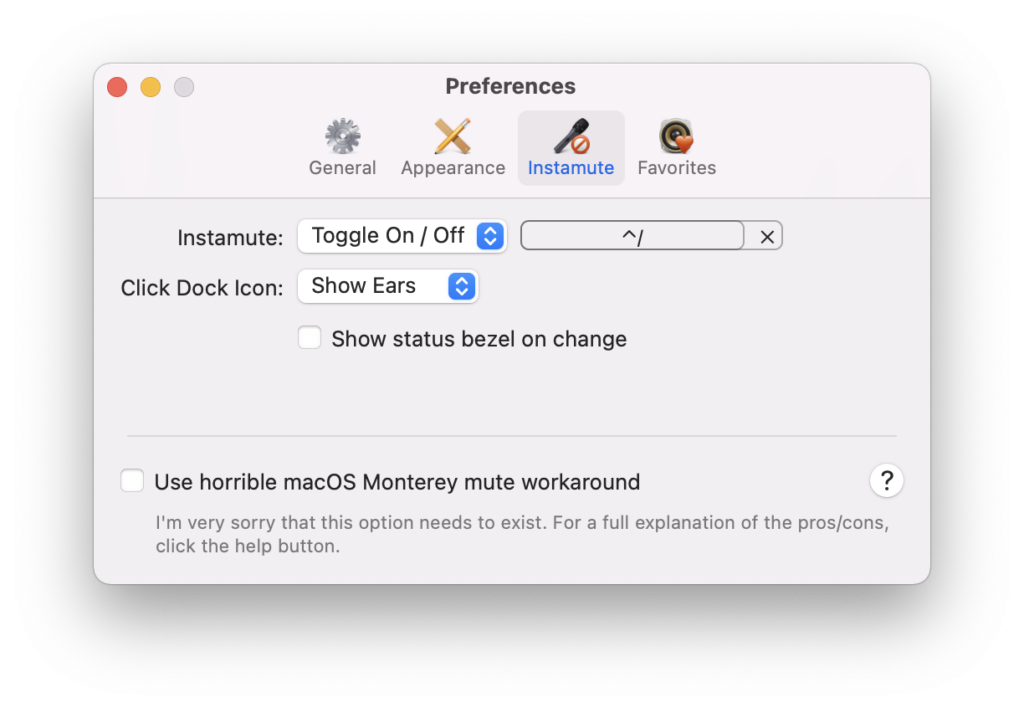This screenshot has height=708, width=1024.
Task: Open the General preferences gear icon
Action: tap(342, 136)
